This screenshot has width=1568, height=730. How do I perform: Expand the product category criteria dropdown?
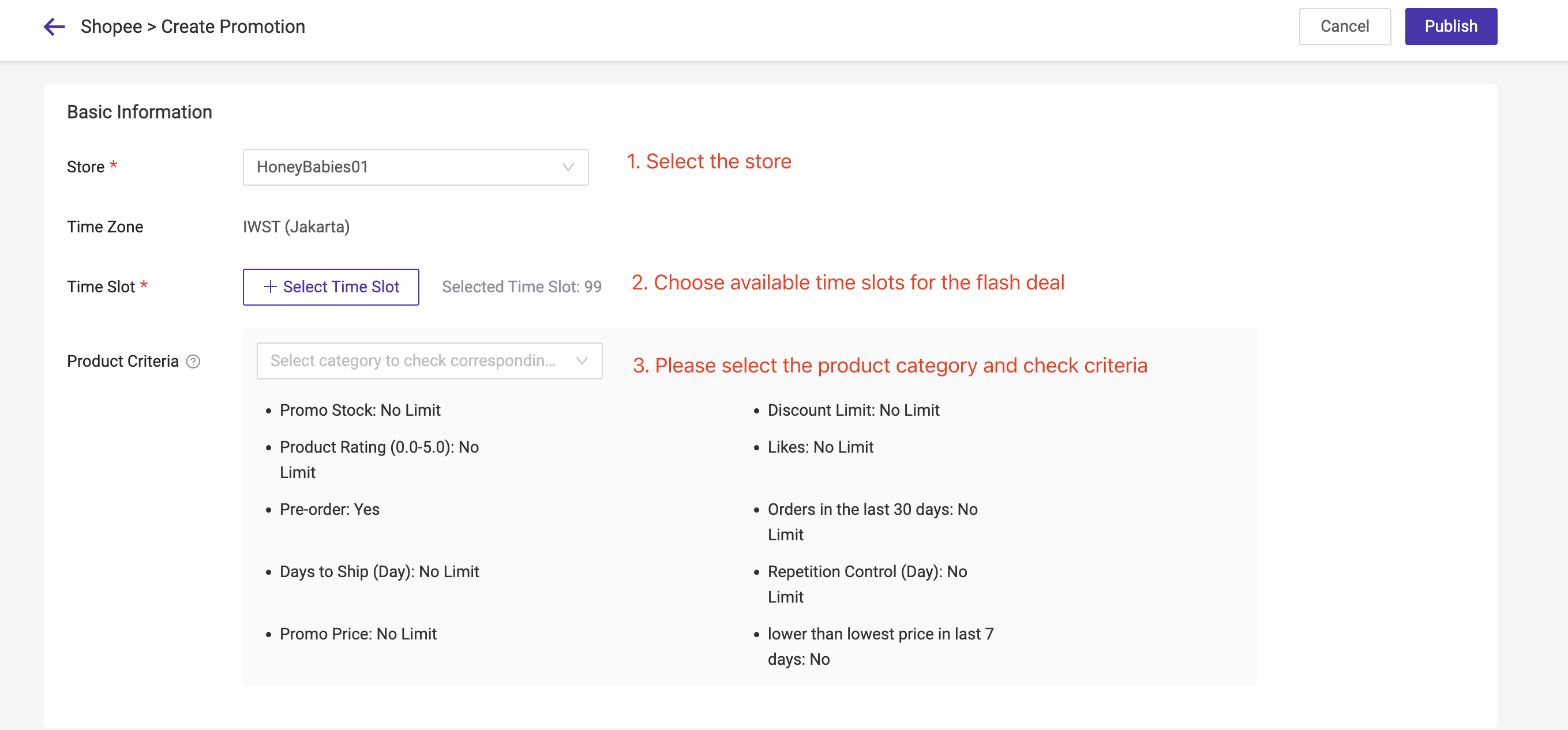tap(429, 361)
